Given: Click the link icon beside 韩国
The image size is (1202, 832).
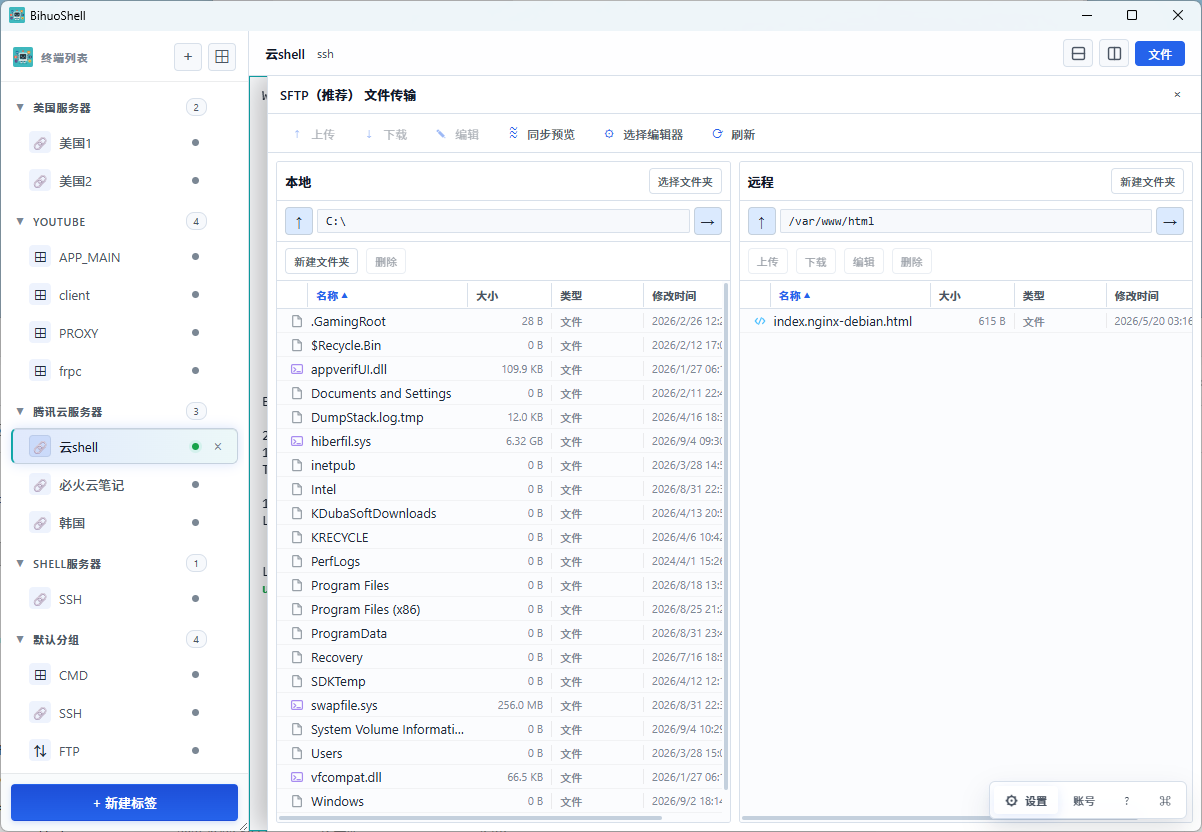Looking at the screenshot, I should 40,523.
